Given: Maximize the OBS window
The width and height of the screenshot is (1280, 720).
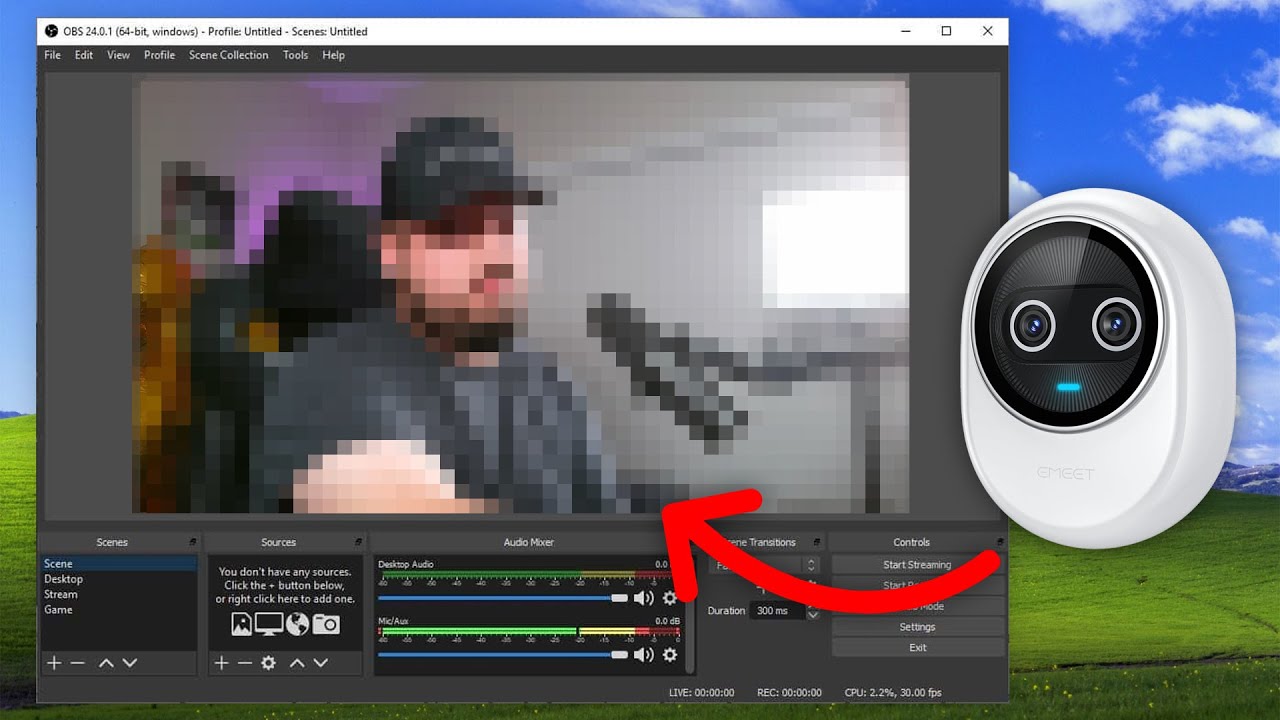Looking at the screenshot, I should (x=946, y=31).
